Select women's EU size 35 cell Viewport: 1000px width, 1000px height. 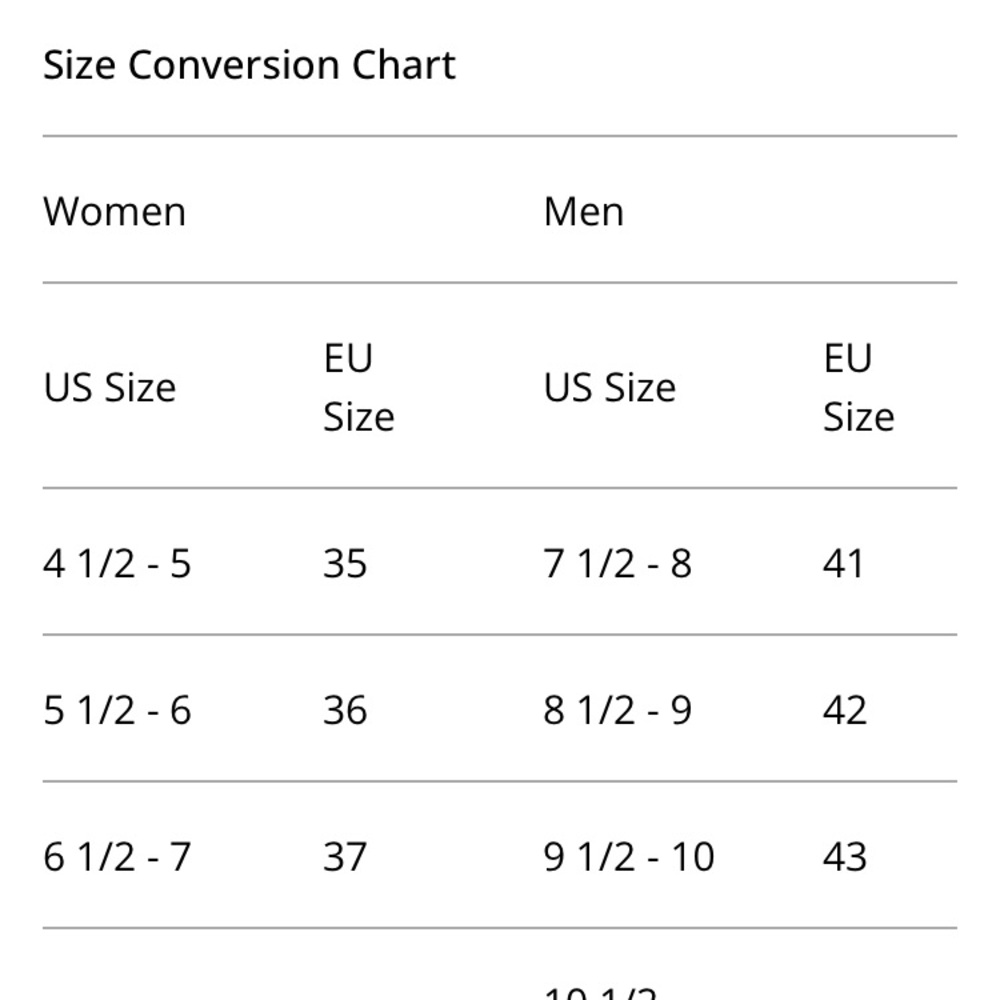pos(345,564)
